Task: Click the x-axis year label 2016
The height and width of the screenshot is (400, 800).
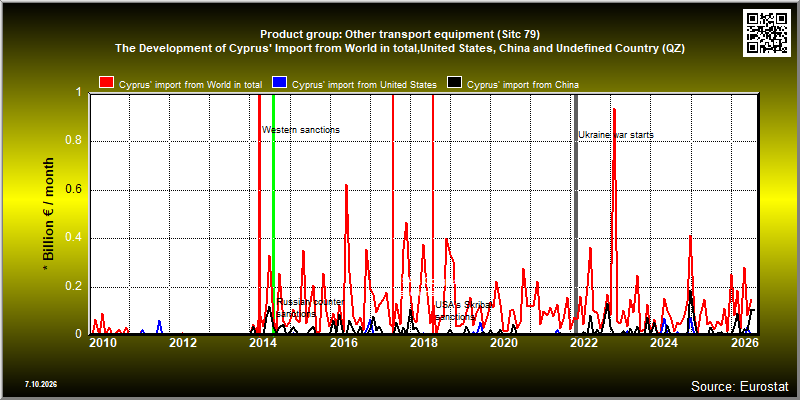Action: point(343,342)
